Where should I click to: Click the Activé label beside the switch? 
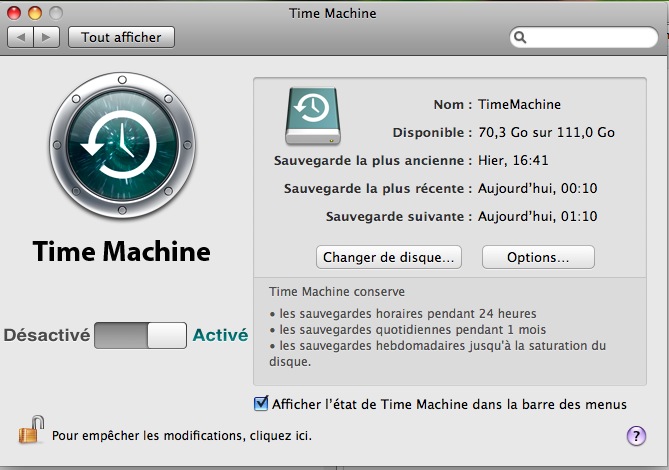(220, 336)
